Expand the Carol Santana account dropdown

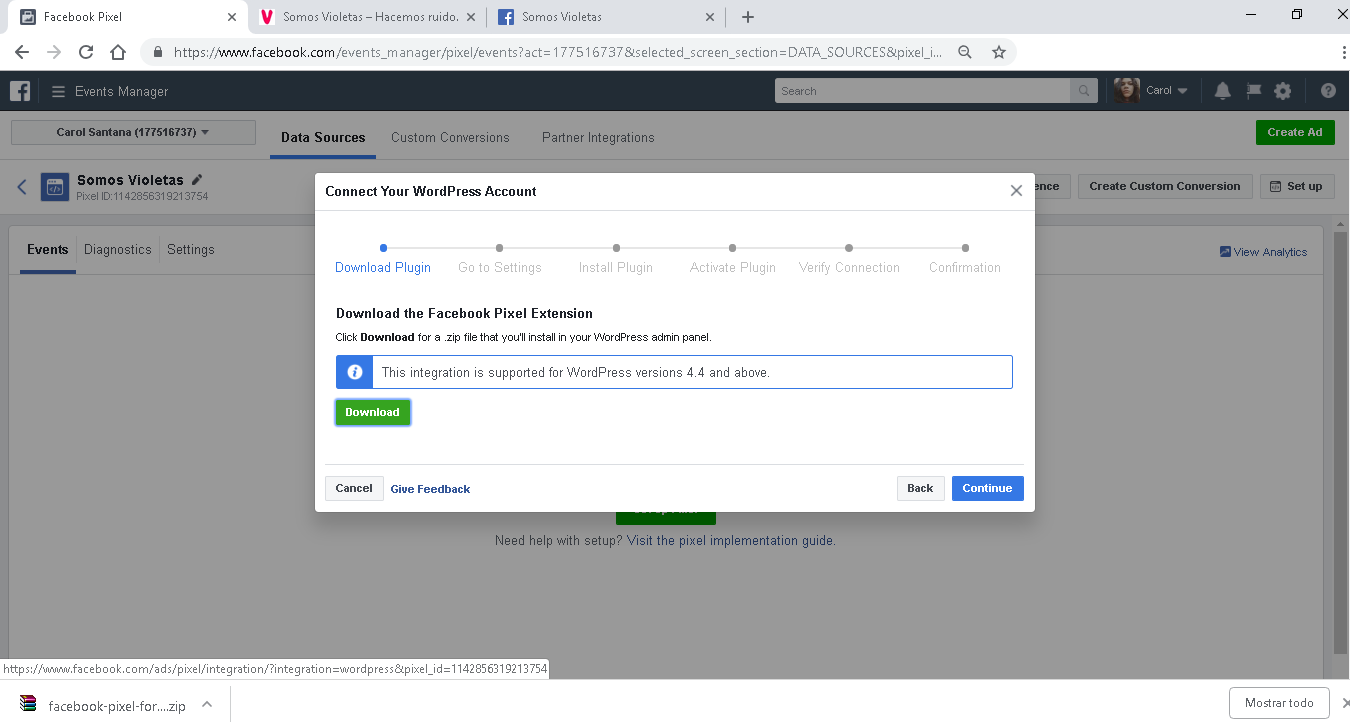click(x=133, y=132)
